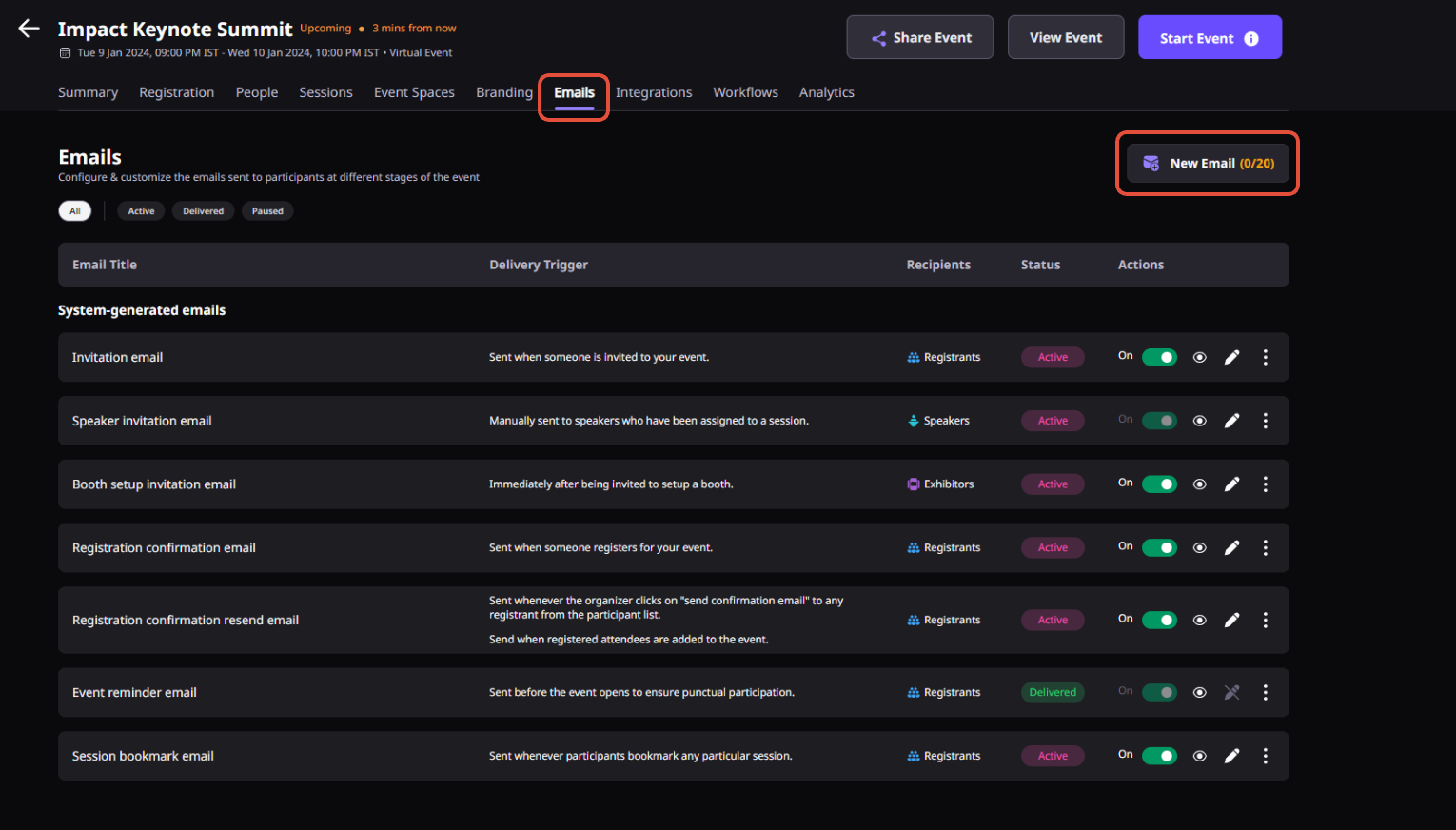Click the envelope icon in New Email button
This screenshot has height=830, width=1456.
(x=1151, y=163)
